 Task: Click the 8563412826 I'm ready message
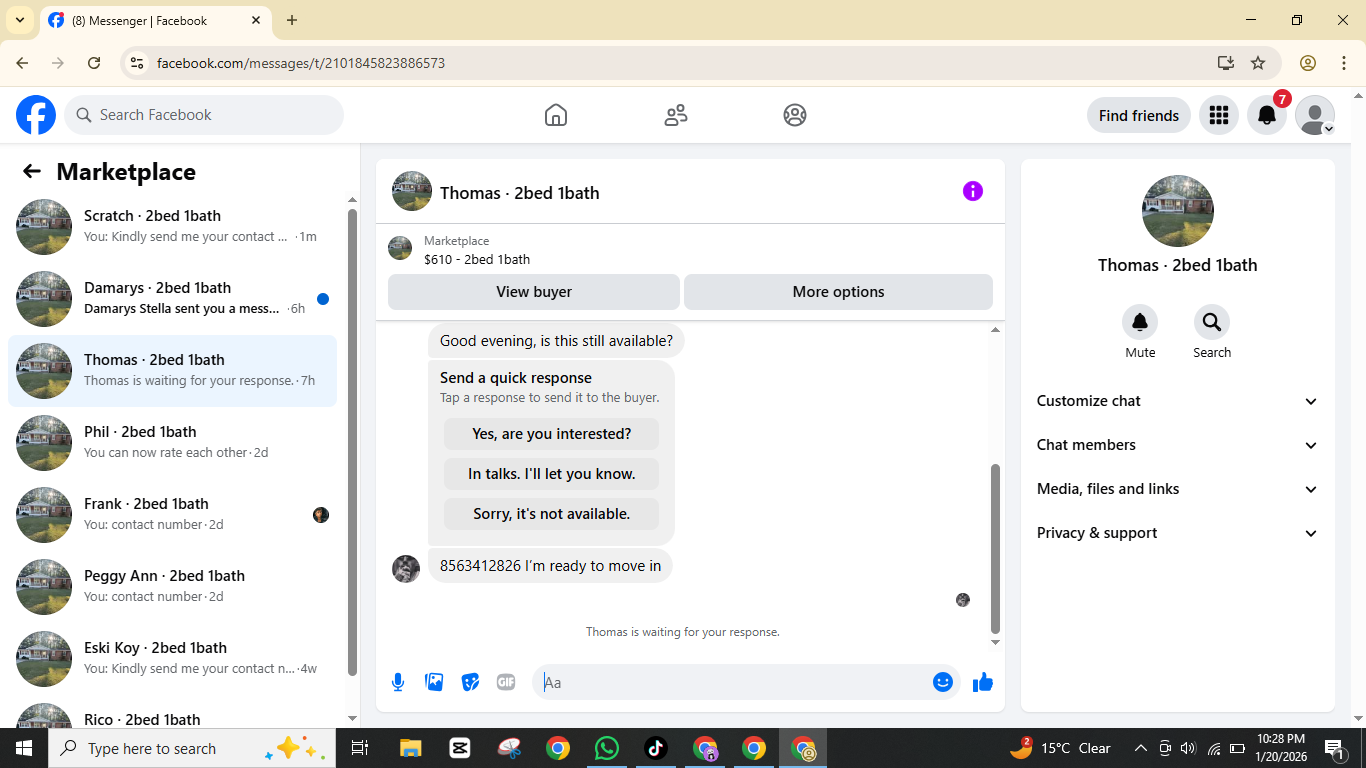(x=550, y=566)
